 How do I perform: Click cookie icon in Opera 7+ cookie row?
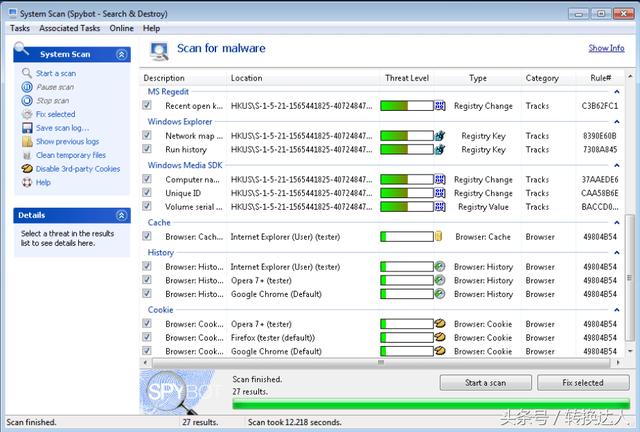[440, 324]
